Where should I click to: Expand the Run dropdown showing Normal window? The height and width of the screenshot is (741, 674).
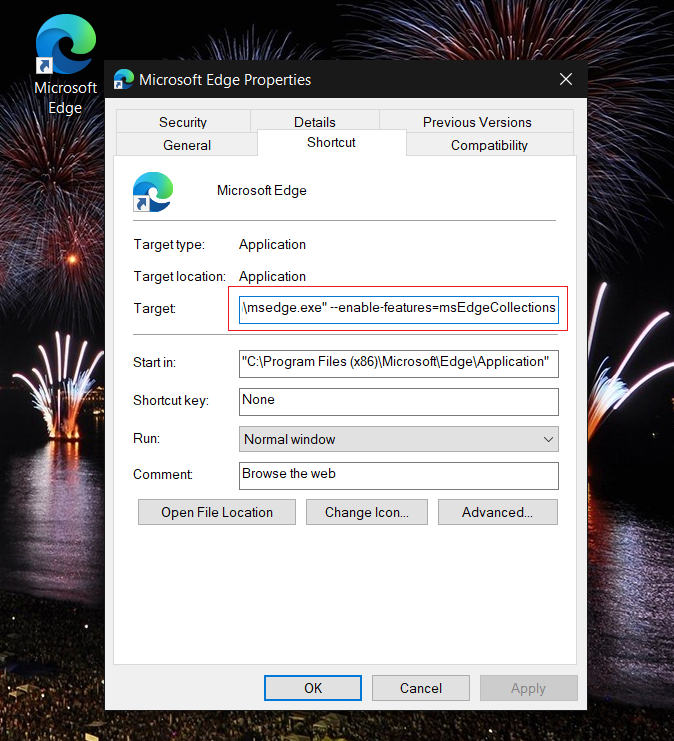[x=399, y=439]
